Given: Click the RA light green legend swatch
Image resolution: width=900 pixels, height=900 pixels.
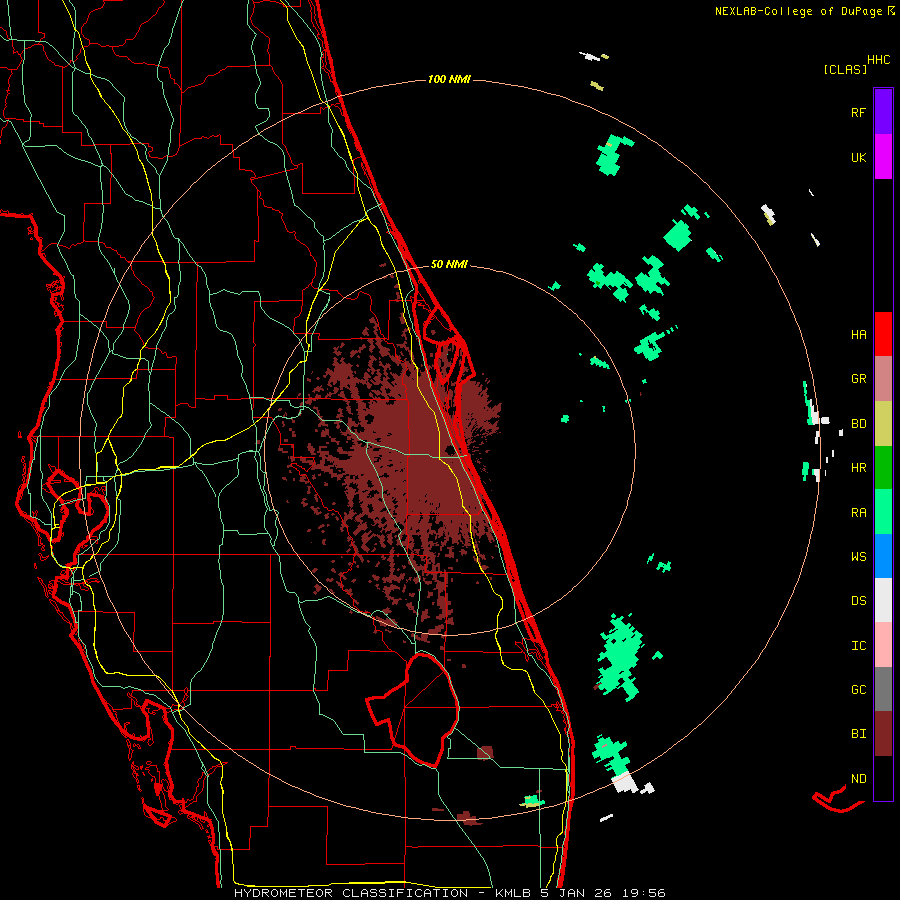Looking at the screenshot, I should click(x=883, y=512).
